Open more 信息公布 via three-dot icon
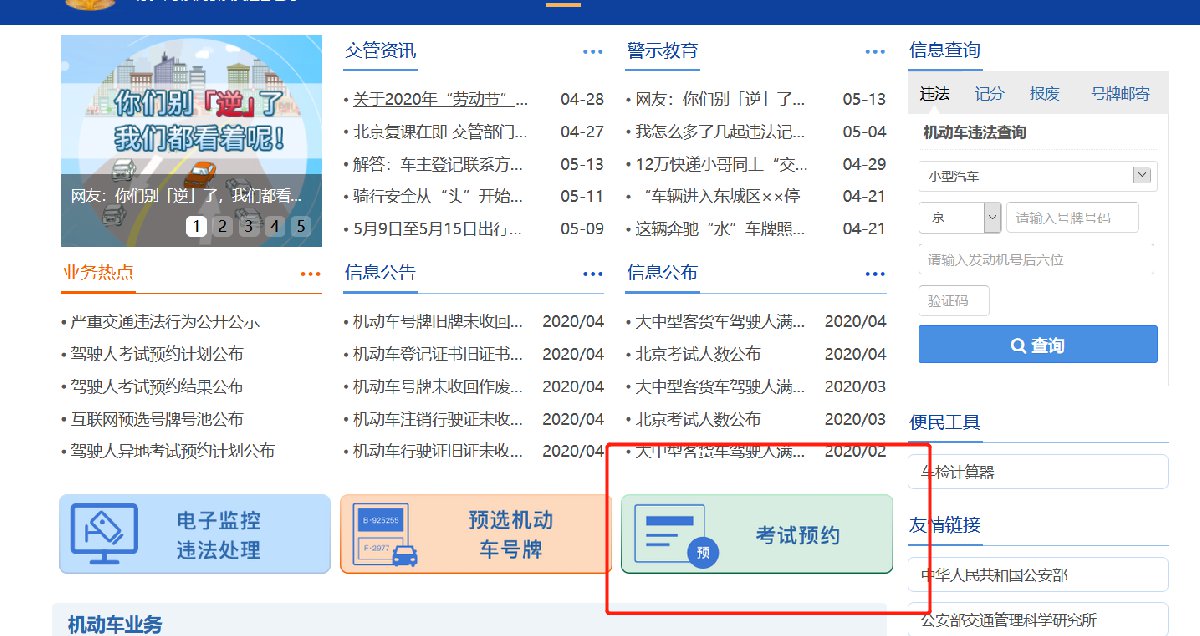 [x=875, y=274]
